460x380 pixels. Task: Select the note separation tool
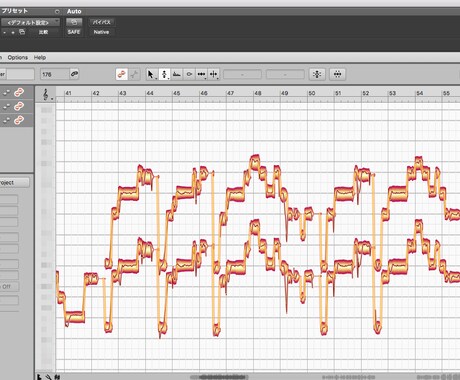(214, 74)
